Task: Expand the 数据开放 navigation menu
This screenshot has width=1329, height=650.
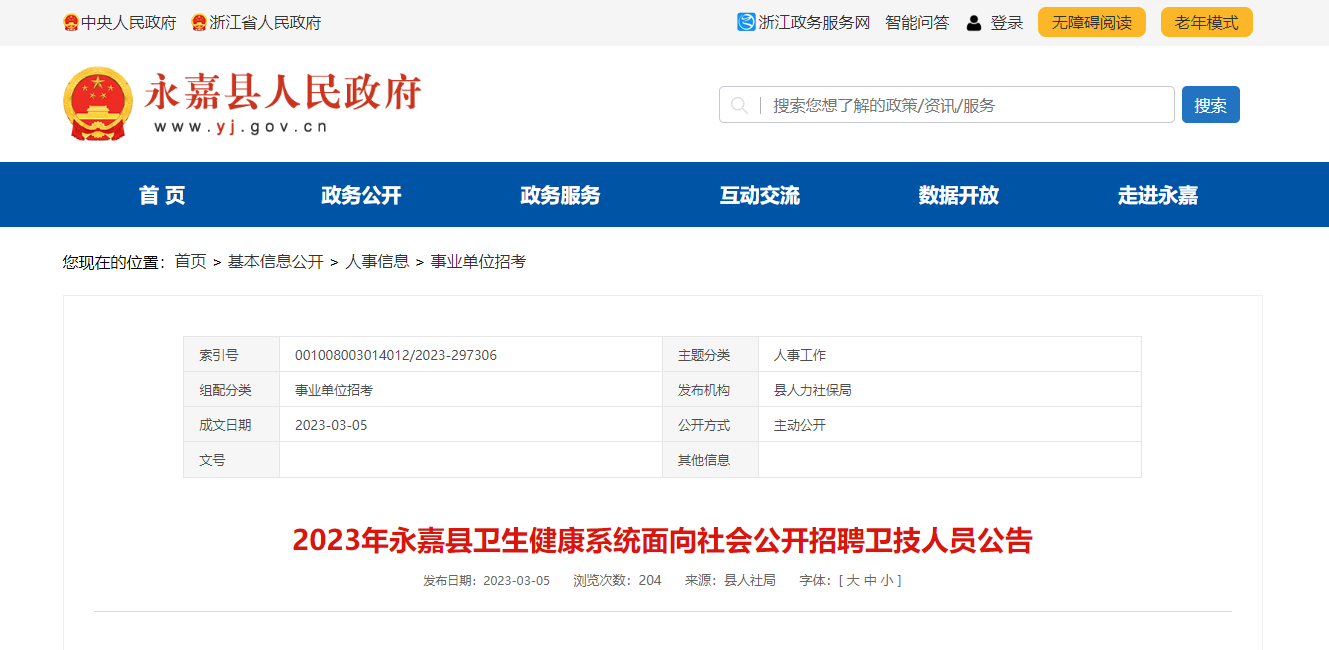Action: (x=958, y=195)
